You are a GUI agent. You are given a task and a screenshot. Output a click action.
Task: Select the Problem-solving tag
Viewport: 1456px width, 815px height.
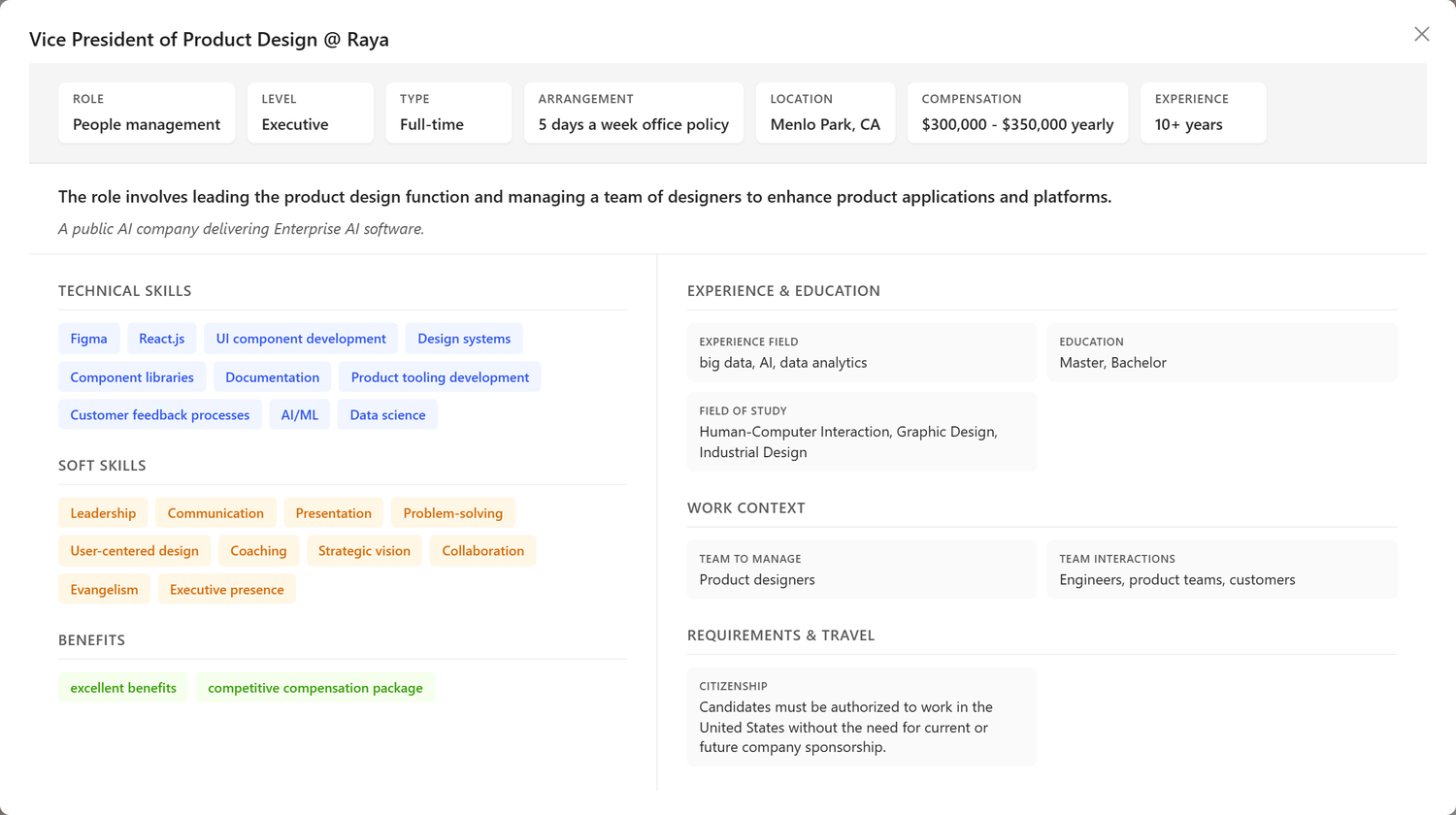453,513
